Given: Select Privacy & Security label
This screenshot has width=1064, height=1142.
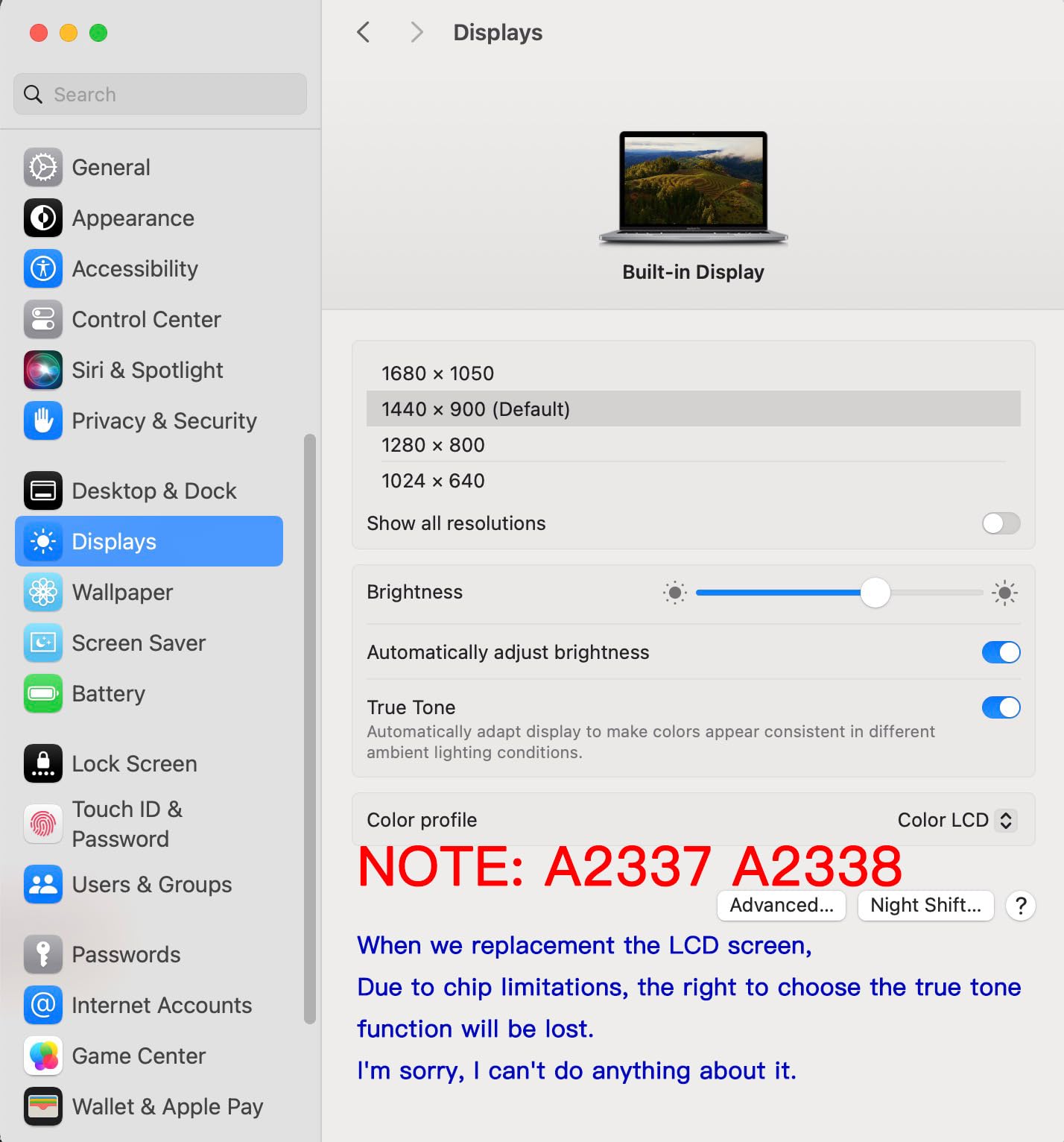Looking at the screenshot, I should [x=165, y=420].
